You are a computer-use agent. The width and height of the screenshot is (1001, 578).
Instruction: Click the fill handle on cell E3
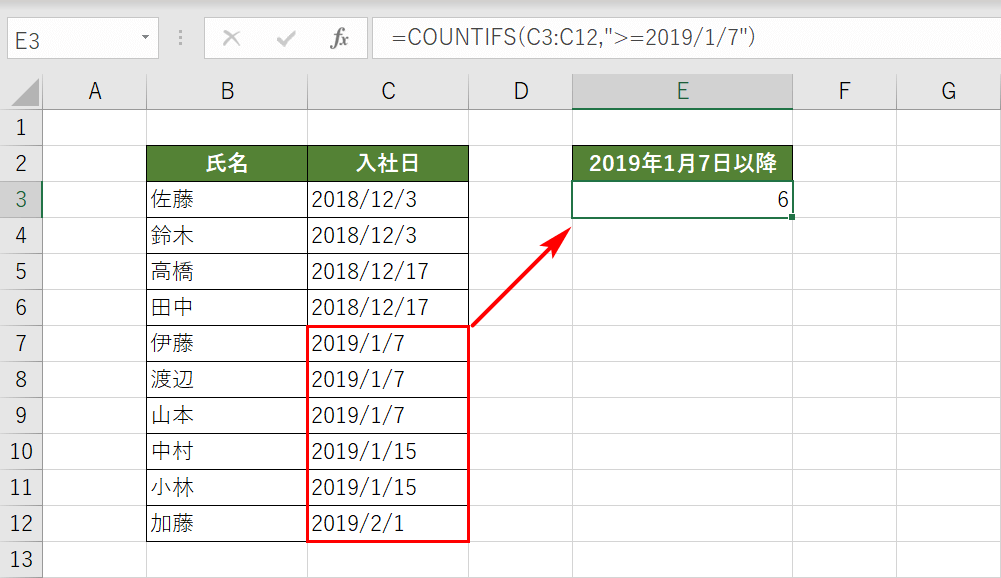(791, 216)
